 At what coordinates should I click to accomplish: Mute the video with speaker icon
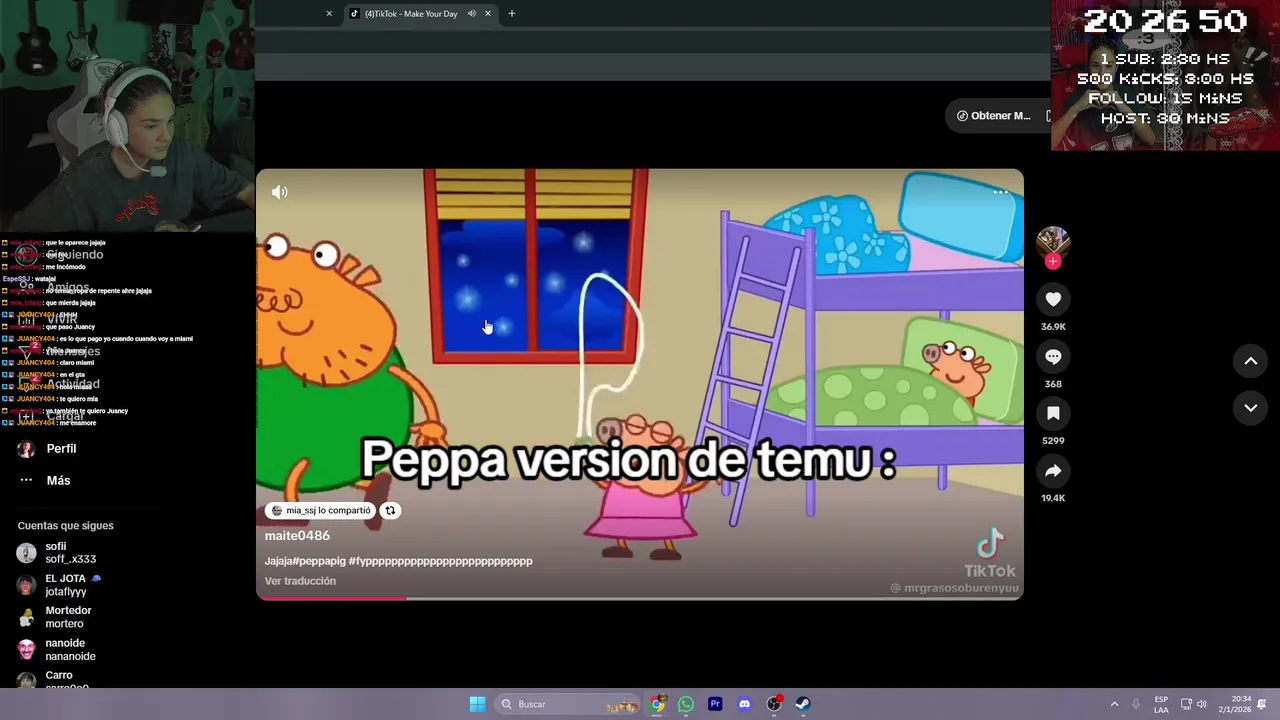(280, 192)
